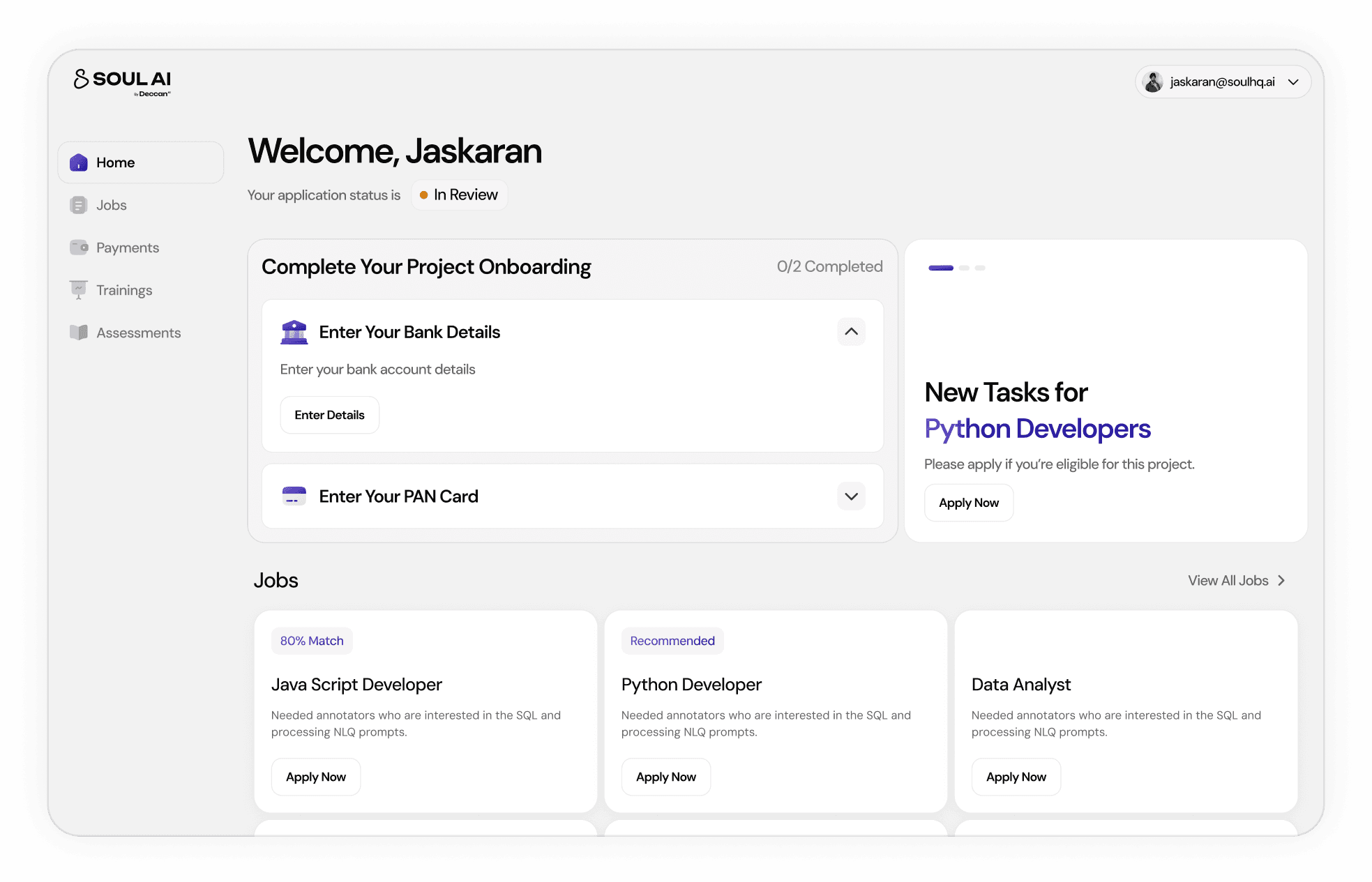The height and width of the screenshot is (882, 1372).
Task: Click the bank building icon
Action: (x=294, y=333)
